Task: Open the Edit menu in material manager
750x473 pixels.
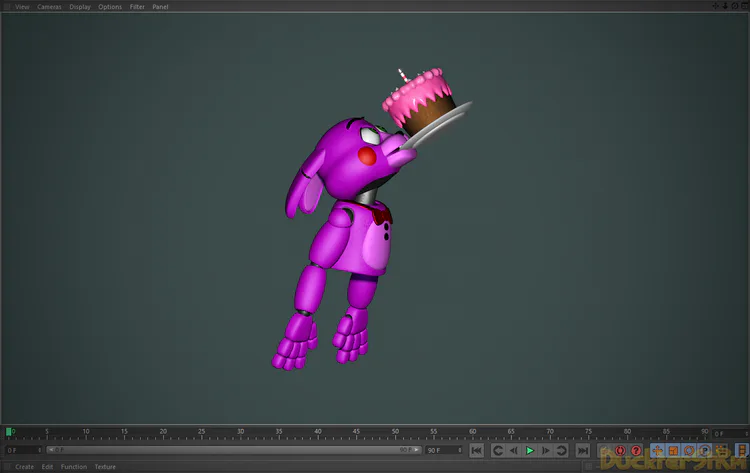Action: [x=47, y=467]
